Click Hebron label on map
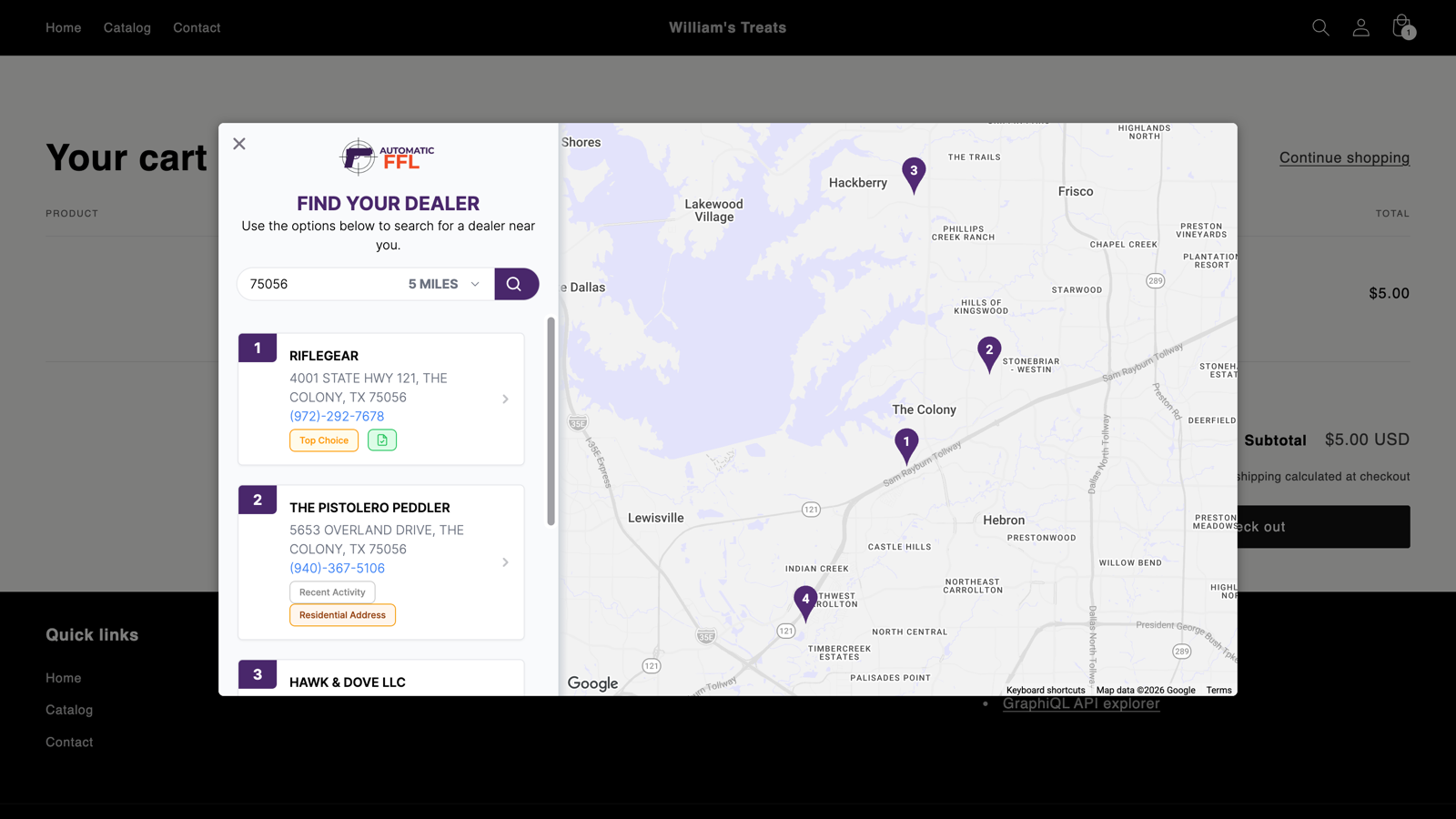 1004,521
